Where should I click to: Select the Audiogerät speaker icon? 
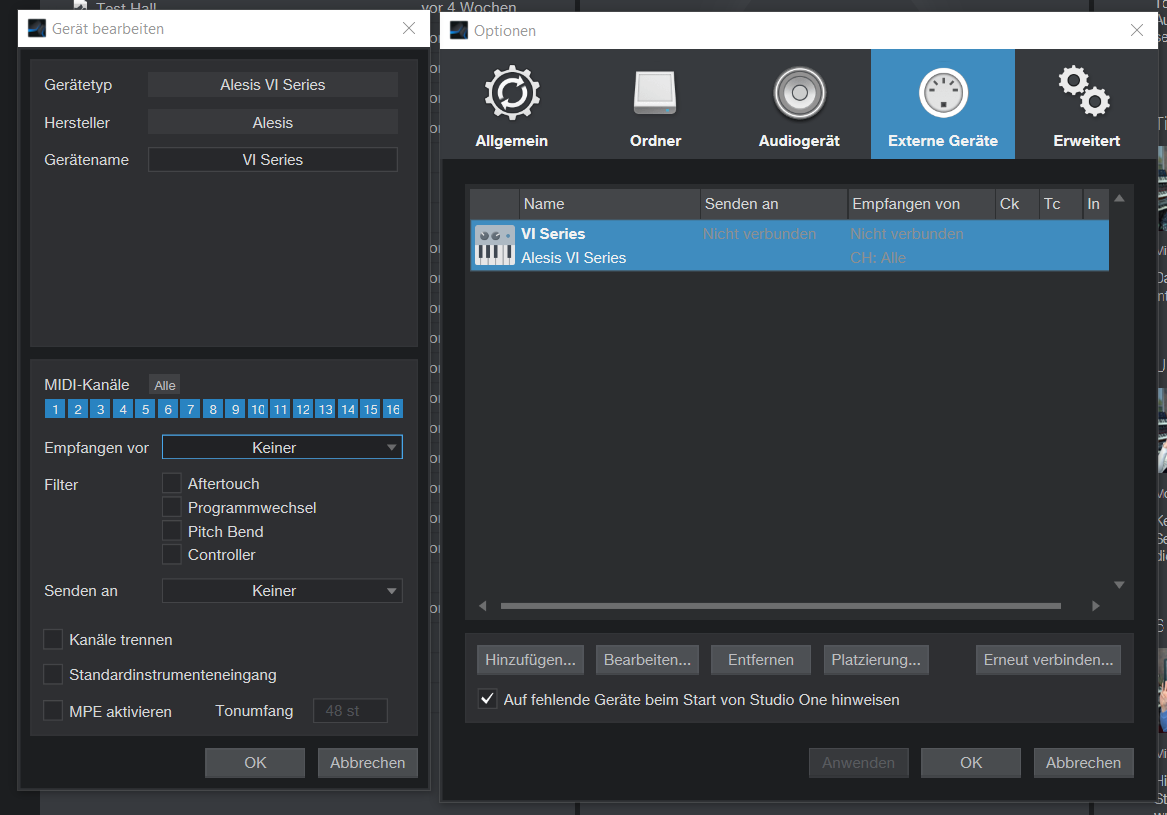click(799, 94)
